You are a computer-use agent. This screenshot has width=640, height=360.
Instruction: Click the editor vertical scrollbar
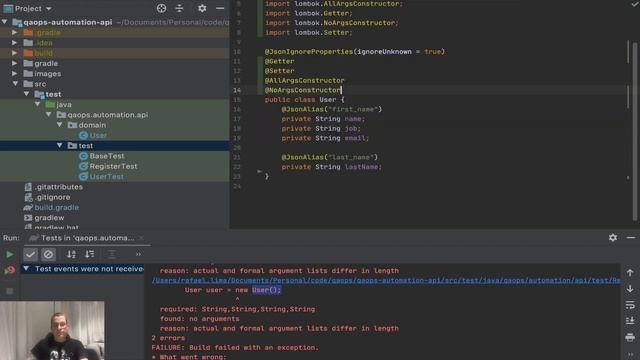click(635, 131)
